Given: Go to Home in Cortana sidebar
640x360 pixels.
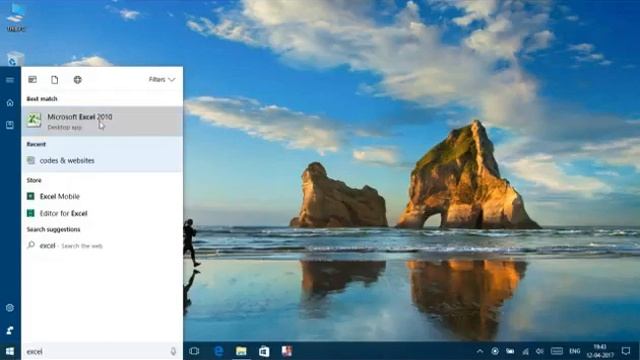Looking at the screenshot, I should click(10, 103).
